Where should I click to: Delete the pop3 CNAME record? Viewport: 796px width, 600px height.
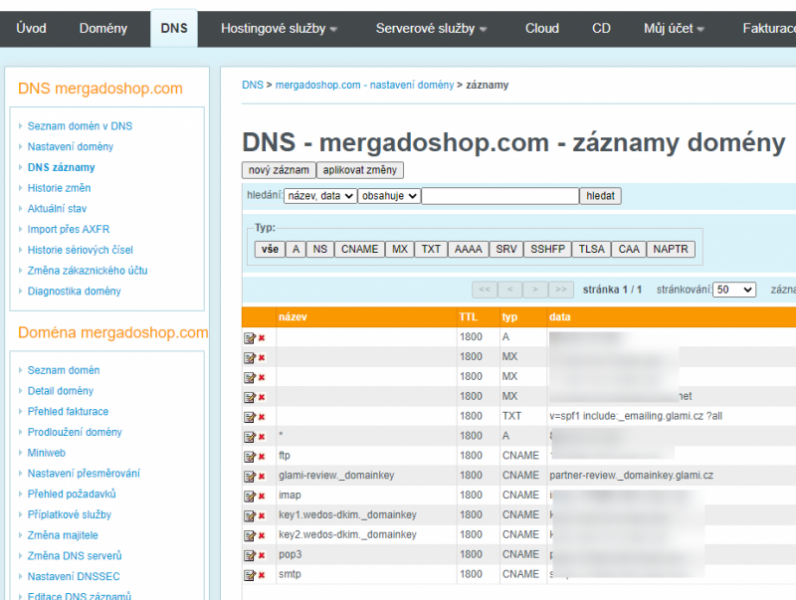pos(261,555)
